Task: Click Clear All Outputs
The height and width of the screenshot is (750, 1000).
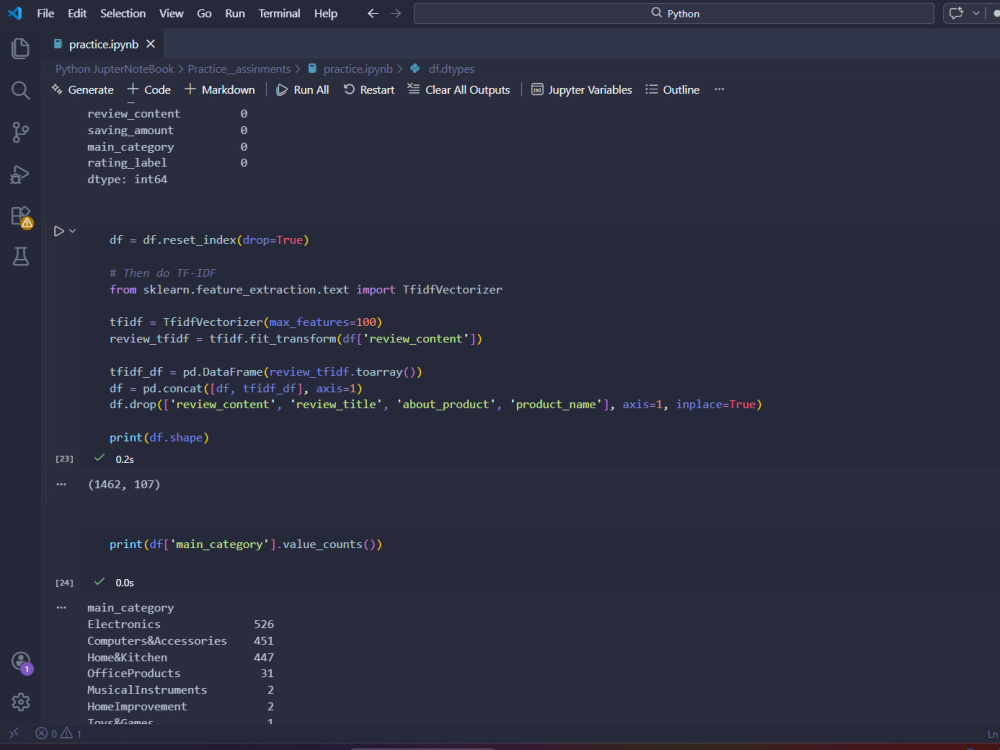Action: pos(459,90)
